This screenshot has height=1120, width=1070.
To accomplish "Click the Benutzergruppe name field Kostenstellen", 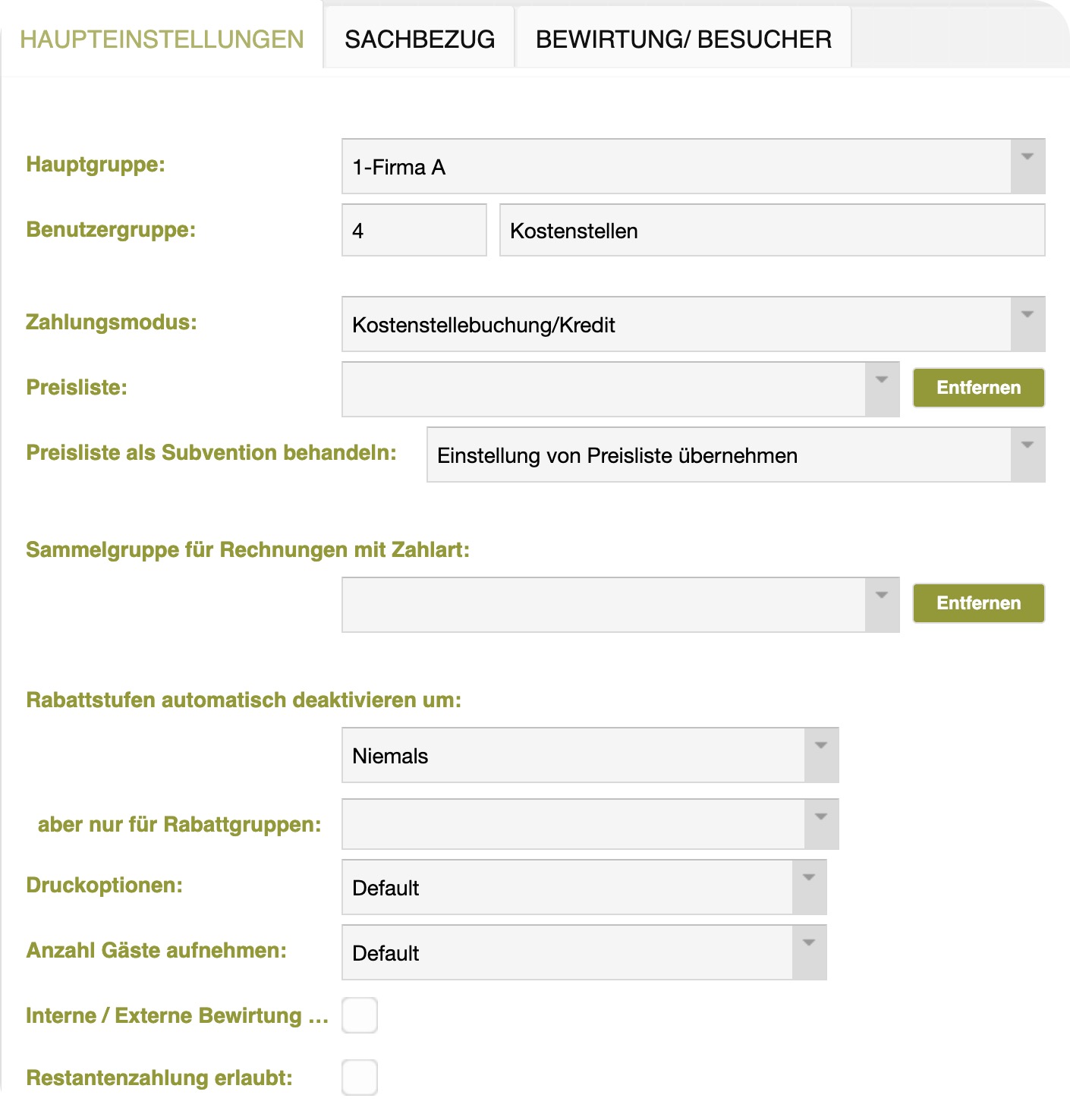I will tap(771, 230).
